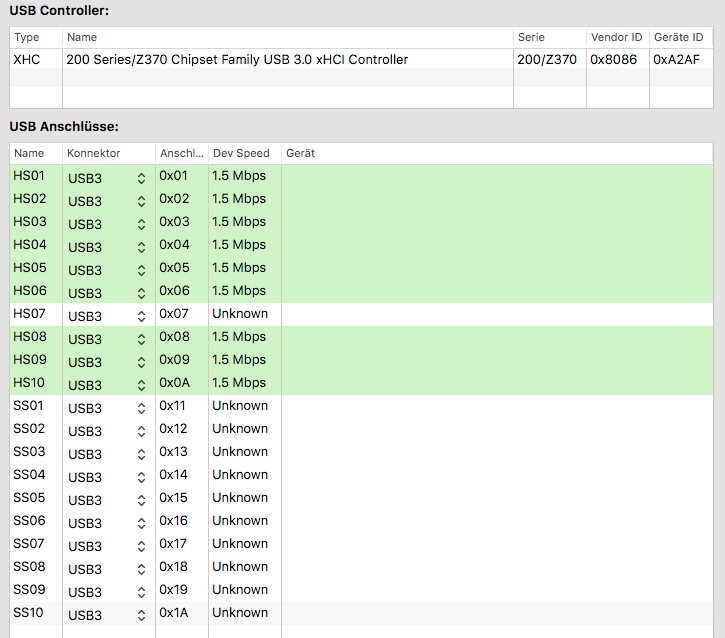The height and width of the screenshot is (638, 725).
Task: Click the Vendor ID column header
Action: 618,37
